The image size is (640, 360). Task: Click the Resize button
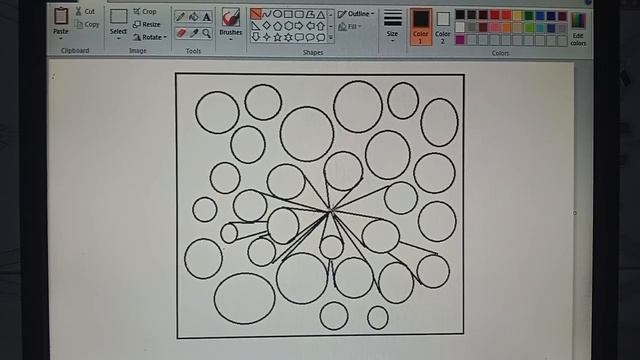tap(147, 24)
